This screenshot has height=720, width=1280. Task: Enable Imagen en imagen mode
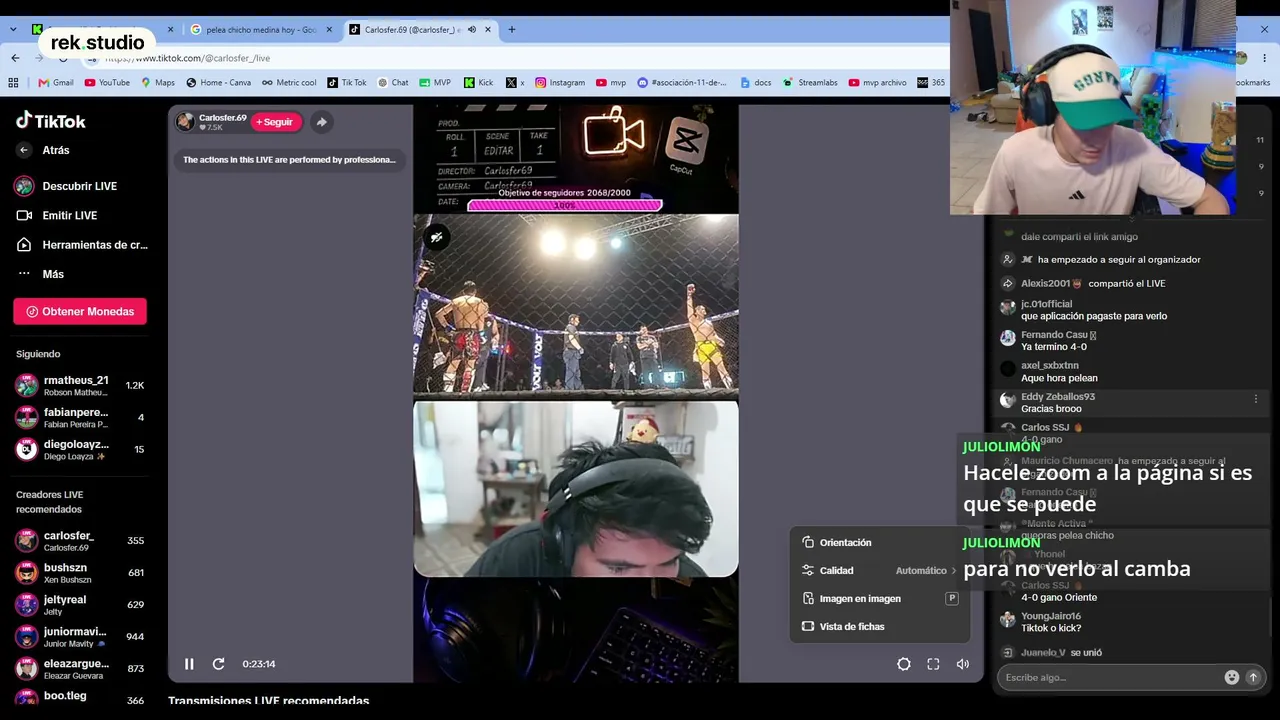(880, 598)
